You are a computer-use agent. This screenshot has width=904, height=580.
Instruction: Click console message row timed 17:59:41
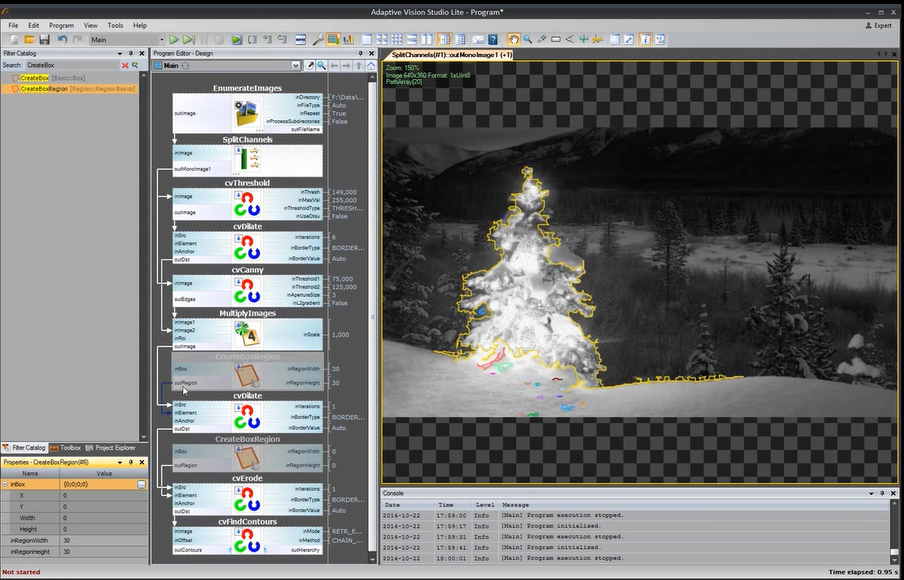634,547
